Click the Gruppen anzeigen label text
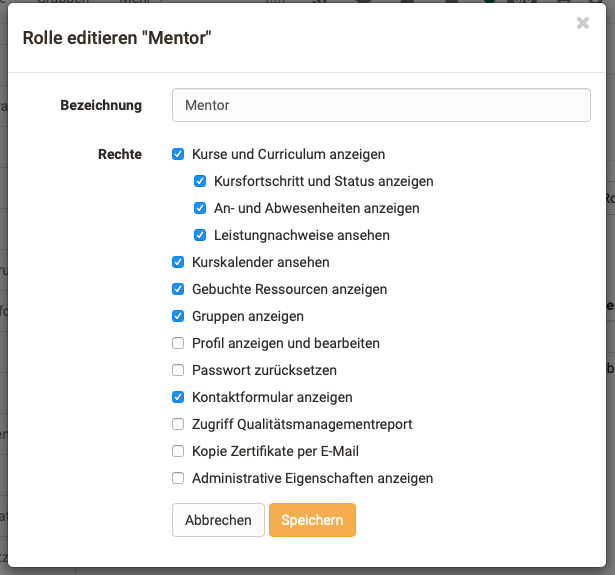615x575 pixels. click(x=247, y=316)
